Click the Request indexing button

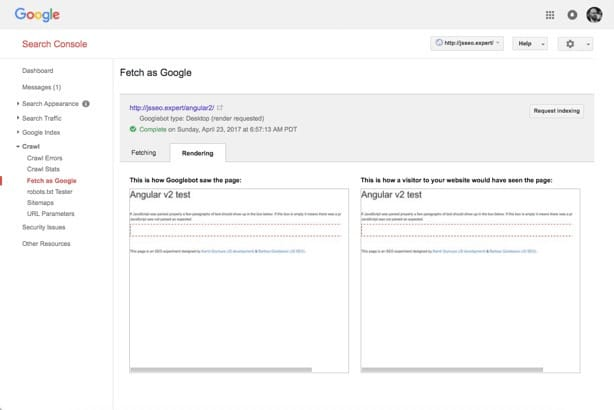coord(556,111)
